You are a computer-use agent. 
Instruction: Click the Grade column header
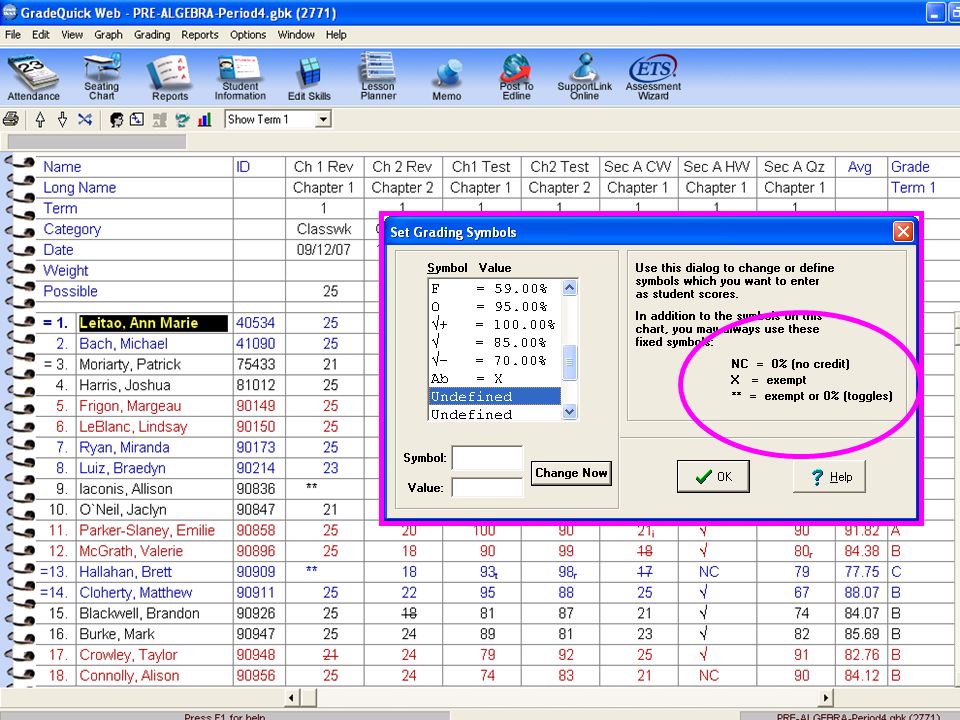(910, 167)
